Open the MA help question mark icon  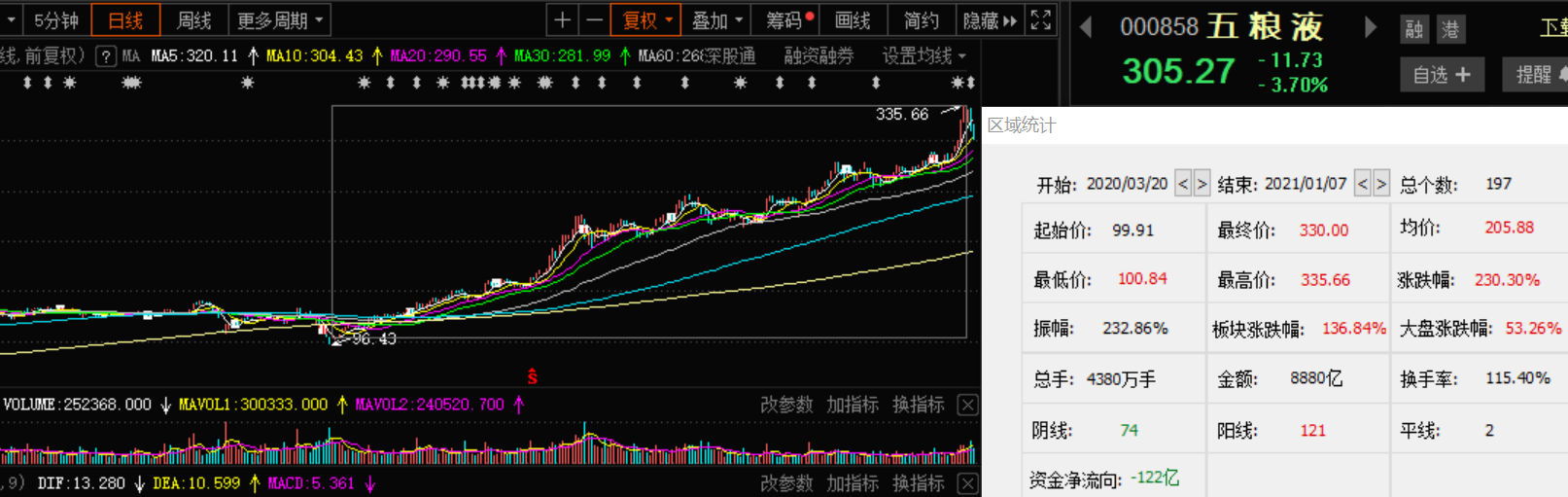pos(107,56)
